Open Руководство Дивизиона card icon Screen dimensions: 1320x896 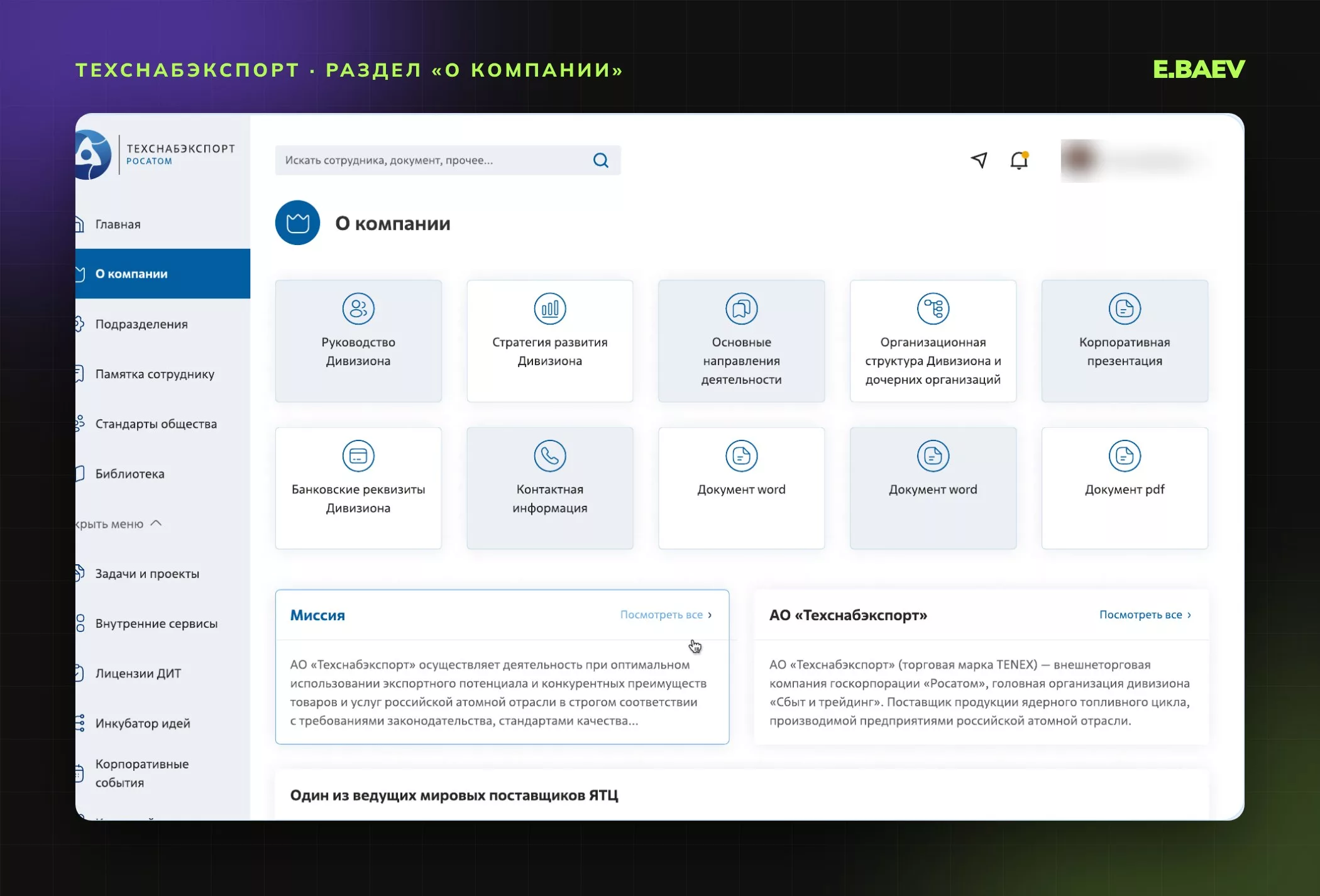coord(358,309)
